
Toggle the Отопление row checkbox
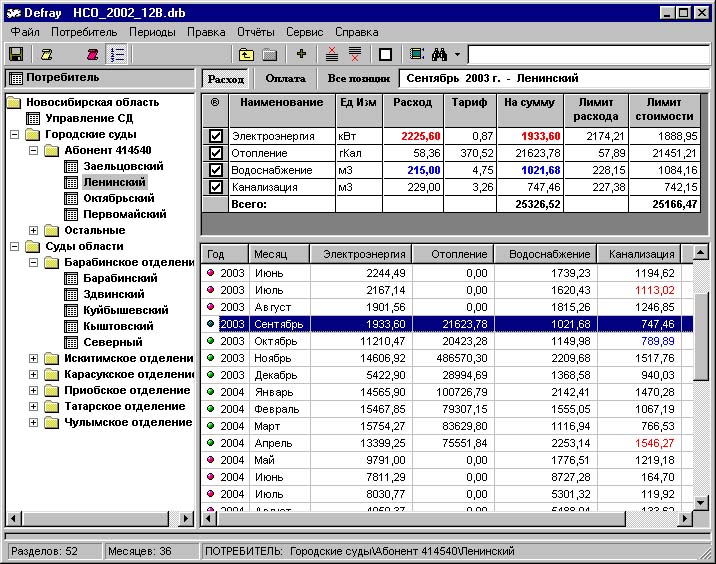click(215, 153)
